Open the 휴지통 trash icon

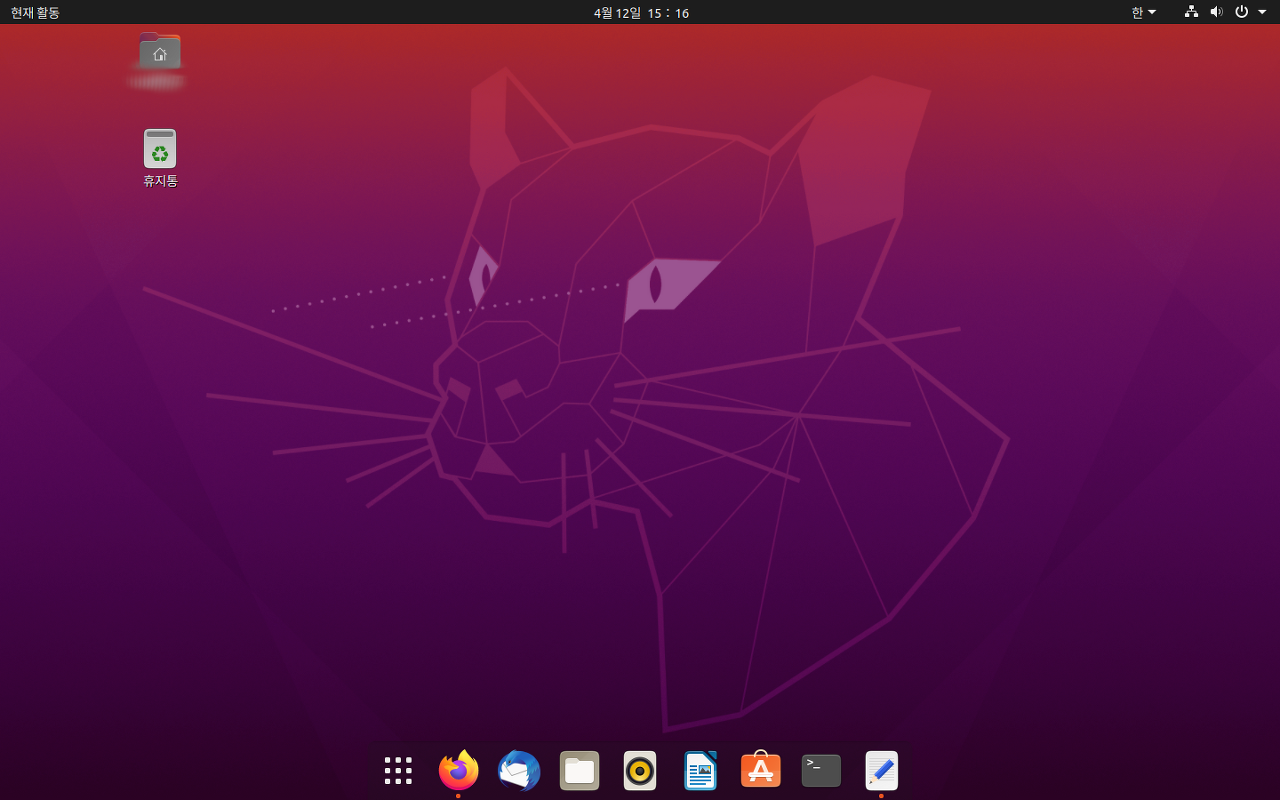click(160, 148)
